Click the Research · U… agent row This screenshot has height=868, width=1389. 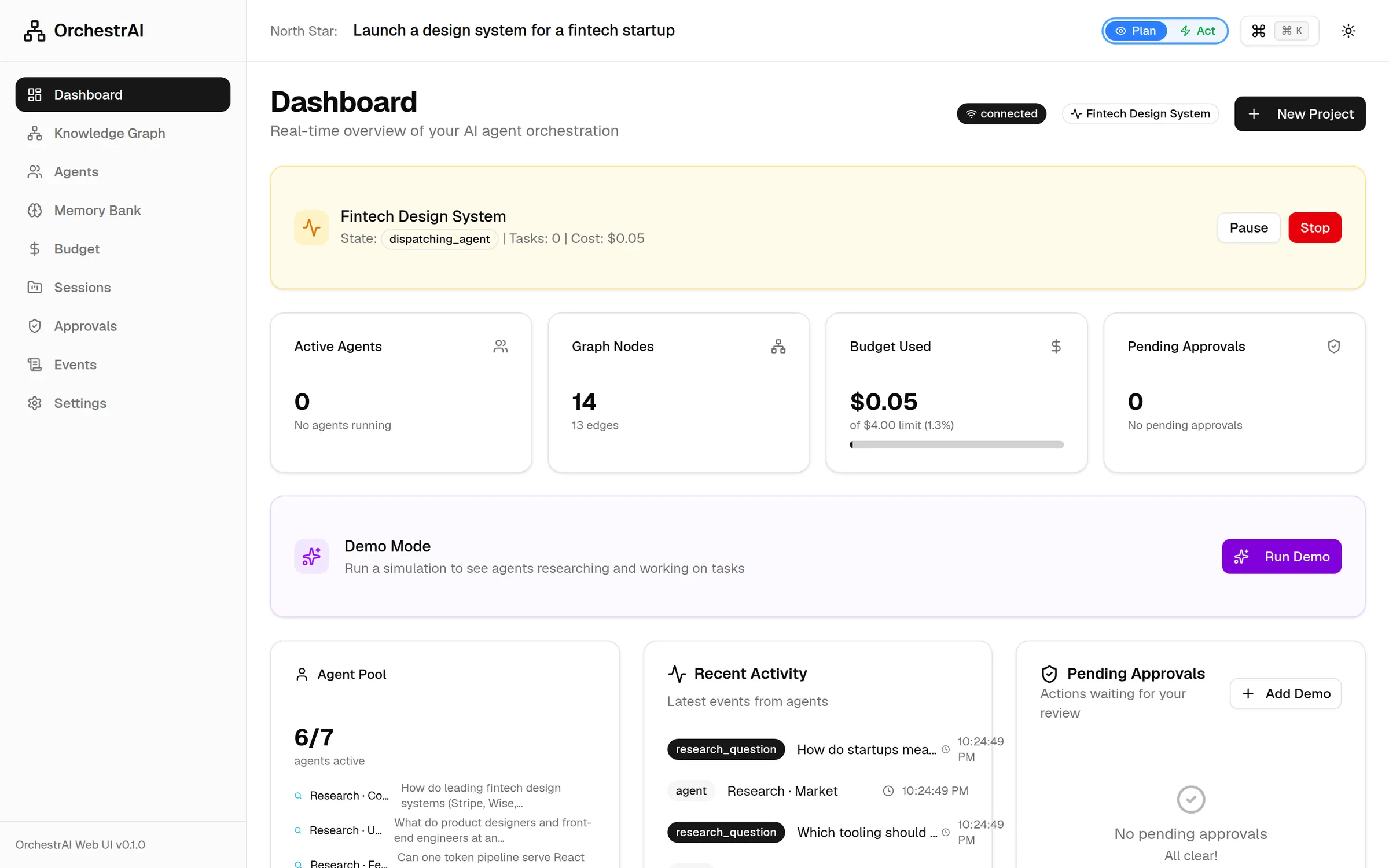click(445, 830)
